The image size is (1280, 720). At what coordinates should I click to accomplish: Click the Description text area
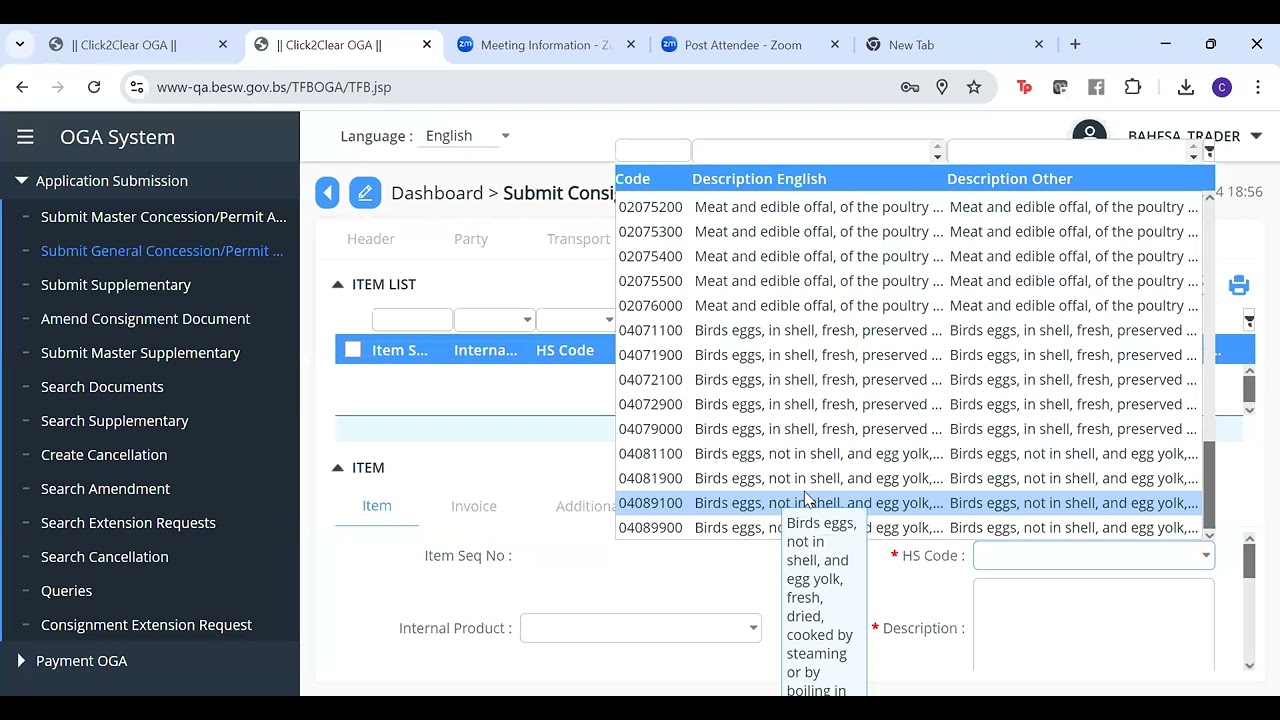(1093, 626)
